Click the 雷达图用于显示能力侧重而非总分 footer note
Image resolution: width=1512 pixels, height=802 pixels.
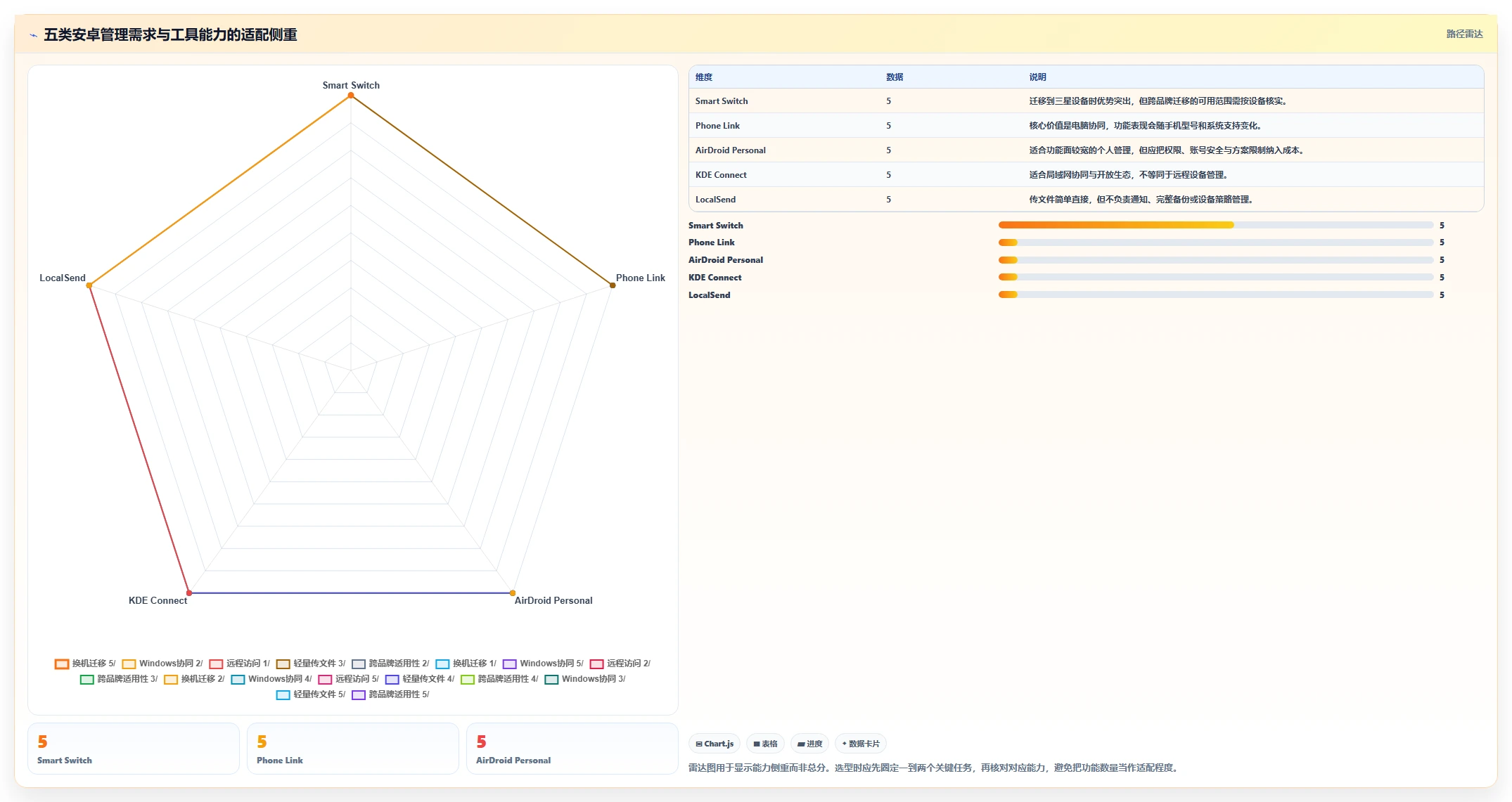(935, 768)
